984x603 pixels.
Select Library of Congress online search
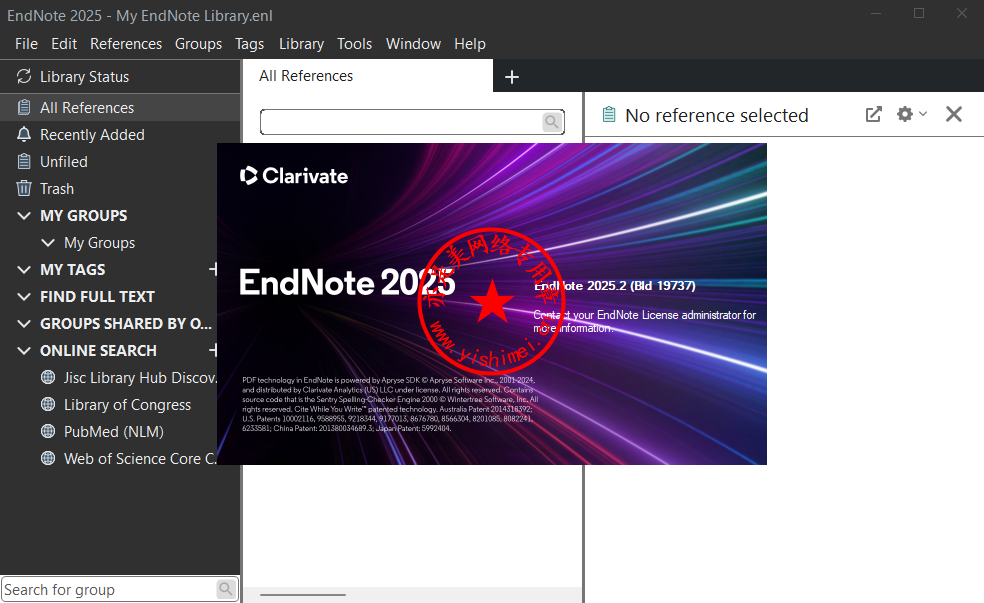click(x=127, y=405)
